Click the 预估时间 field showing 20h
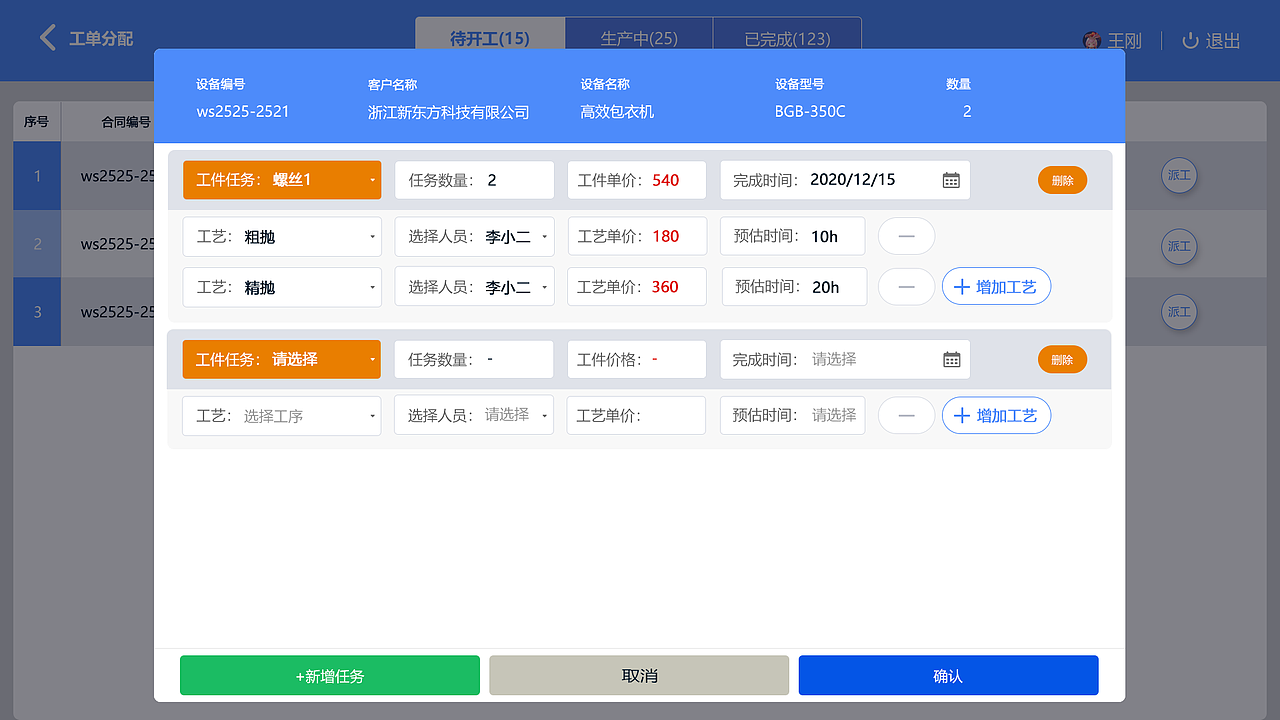1280x720 pixels. [x=793, y=287]
